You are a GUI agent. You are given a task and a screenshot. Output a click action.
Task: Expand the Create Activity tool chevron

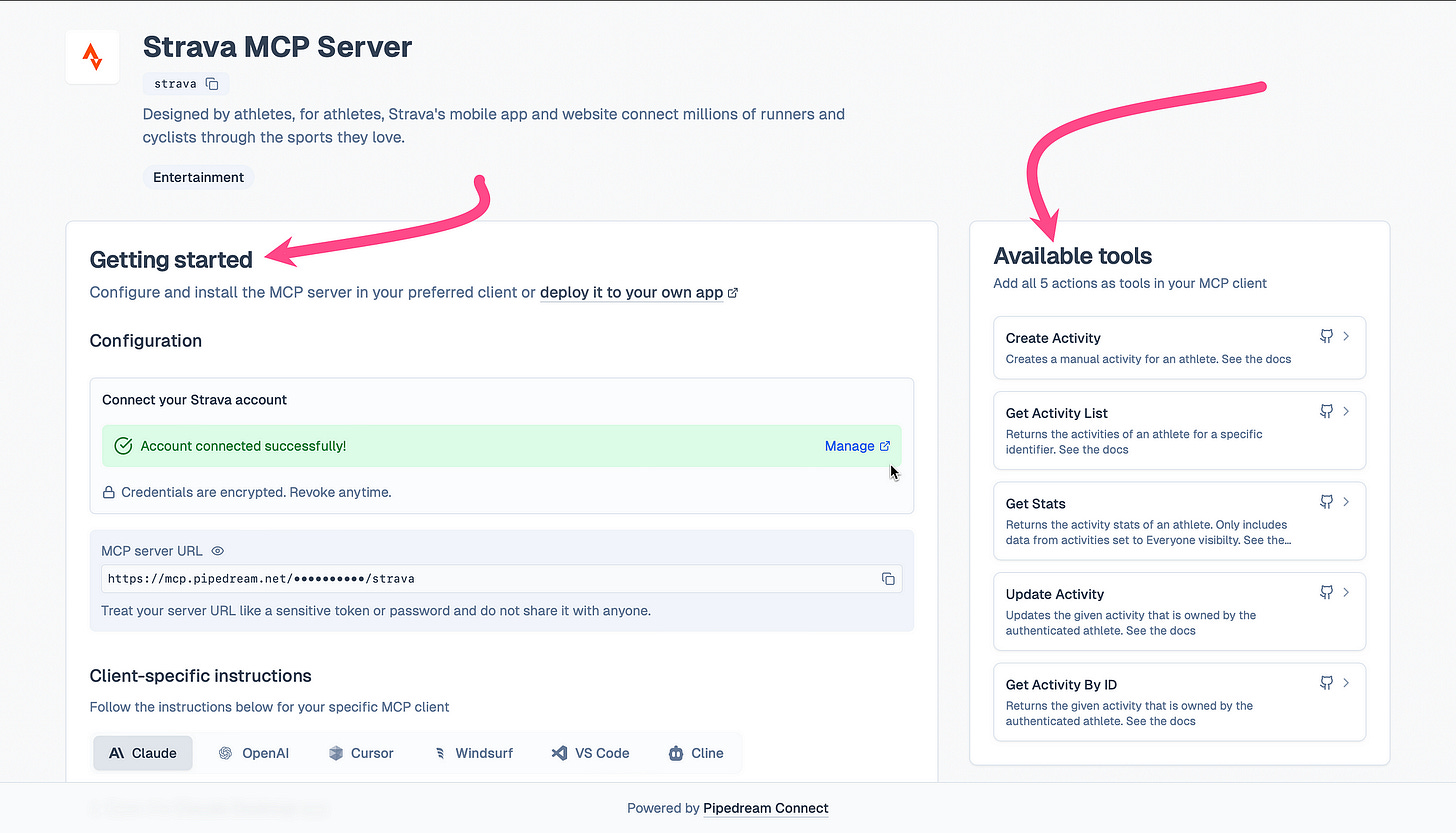coord(1347,337)
